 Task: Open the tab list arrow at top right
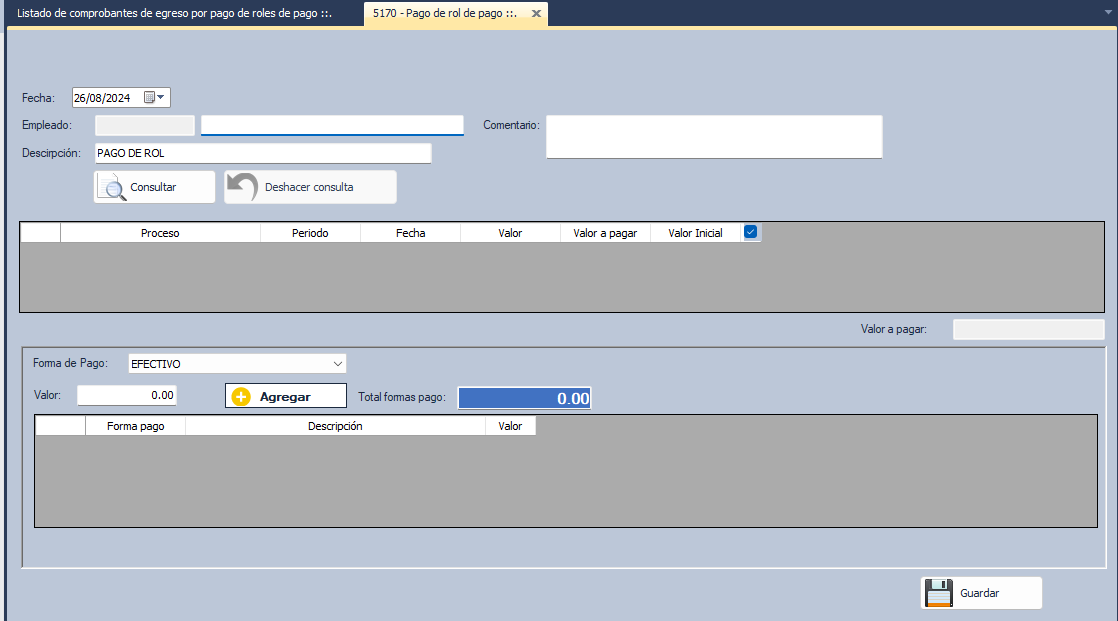[1107, 14]
